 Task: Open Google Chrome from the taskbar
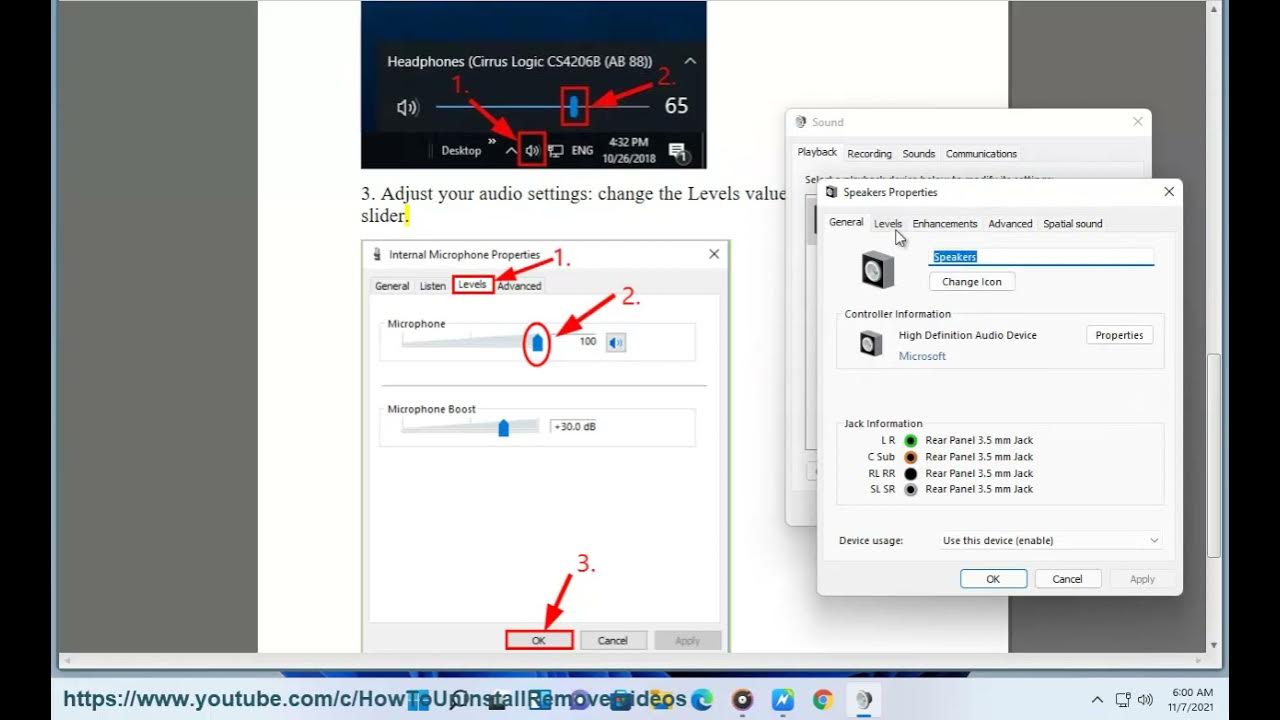point(823,699)
